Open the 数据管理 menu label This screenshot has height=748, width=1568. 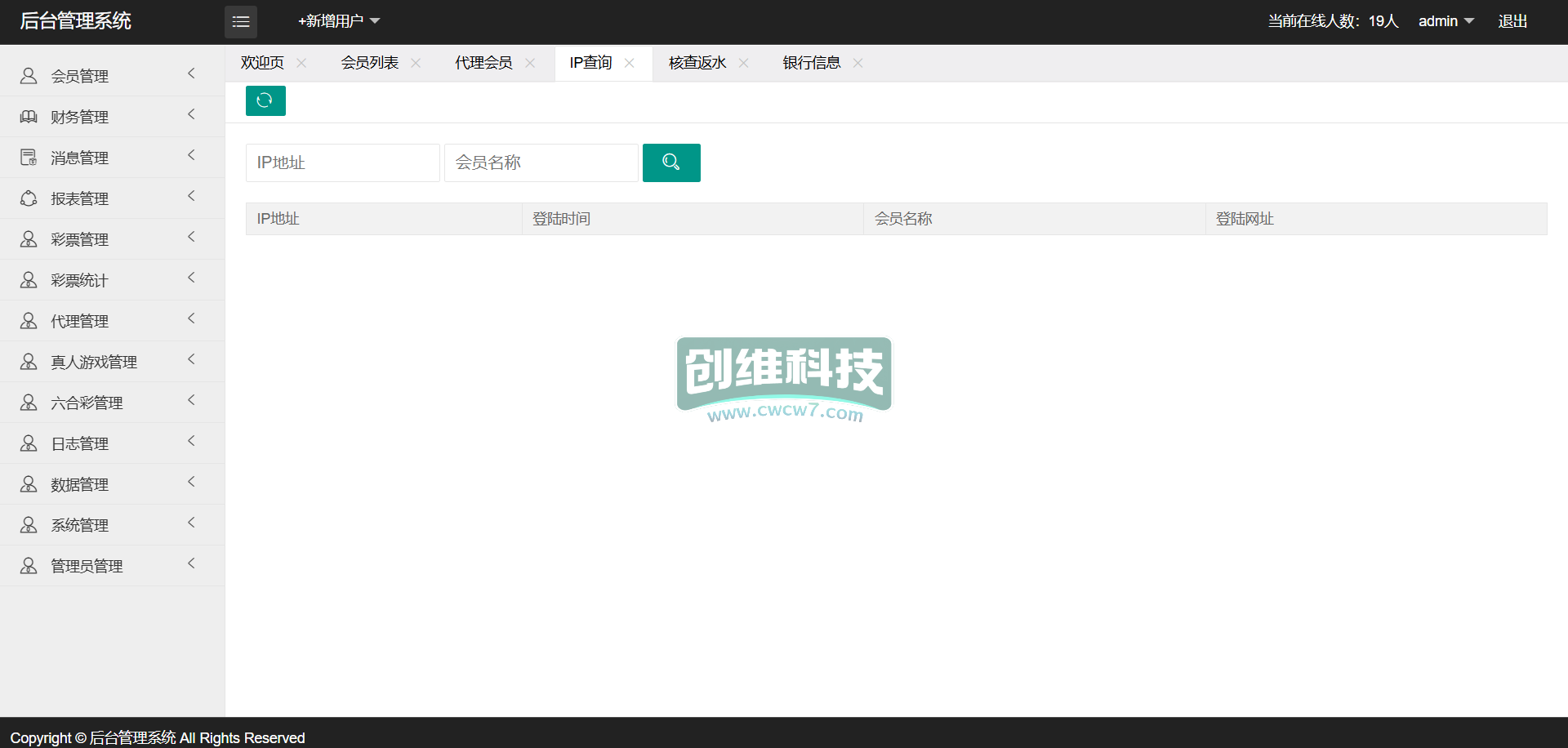tap(80, 484)
